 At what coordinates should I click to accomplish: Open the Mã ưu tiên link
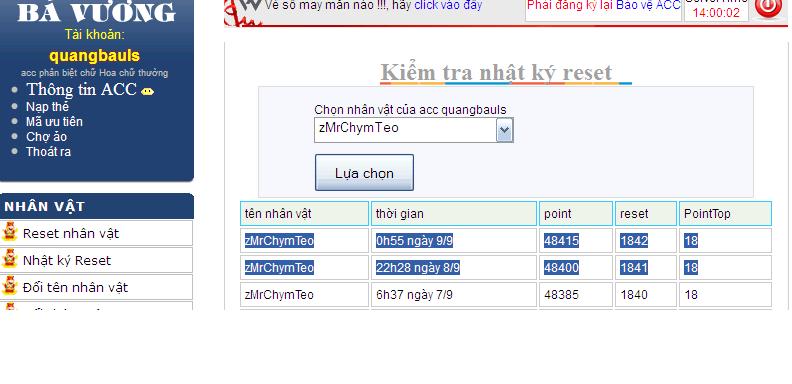54,122
